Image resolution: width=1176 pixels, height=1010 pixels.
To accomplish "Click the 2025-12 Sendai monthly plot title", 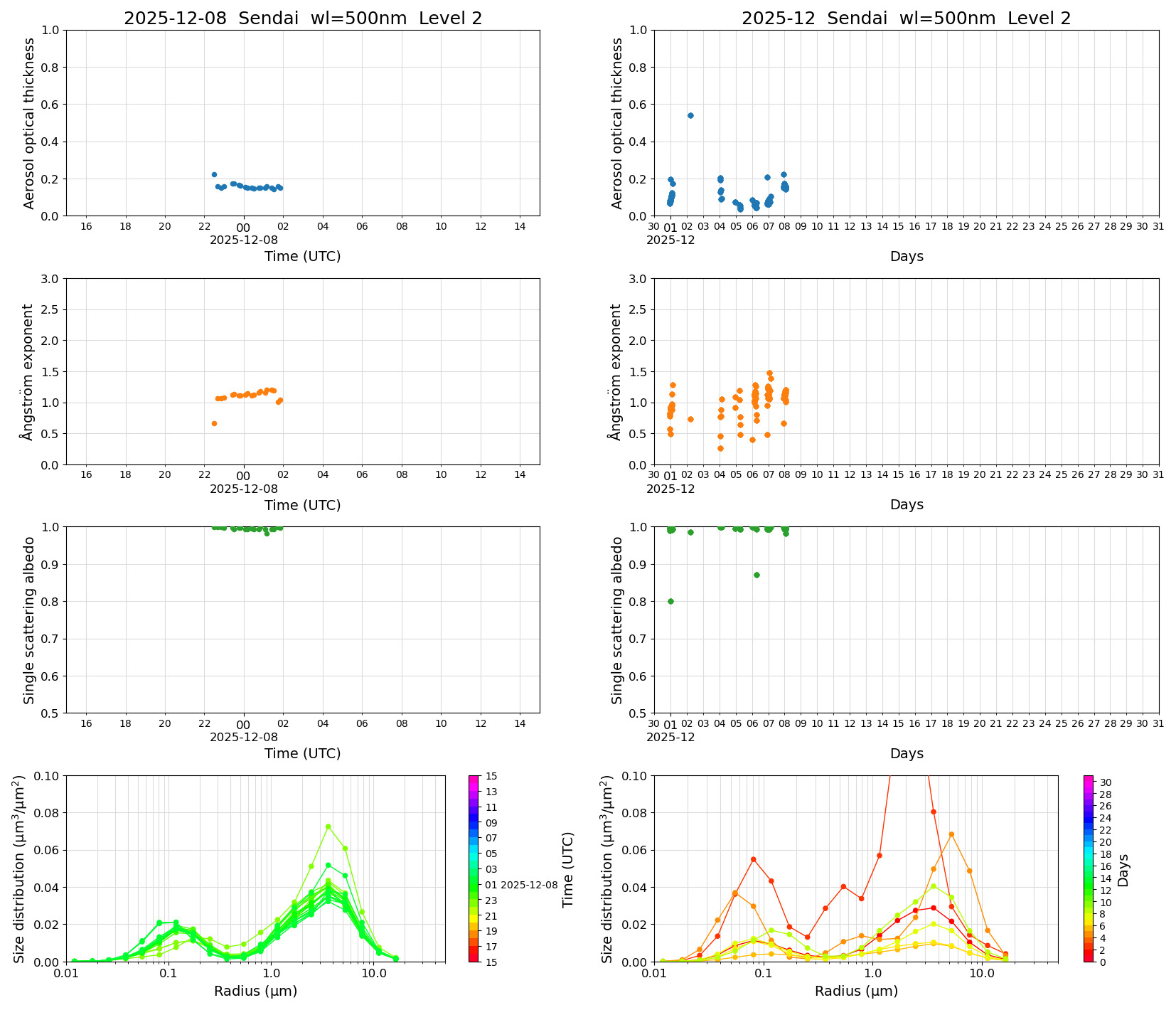I will click(x=906, y=18).
